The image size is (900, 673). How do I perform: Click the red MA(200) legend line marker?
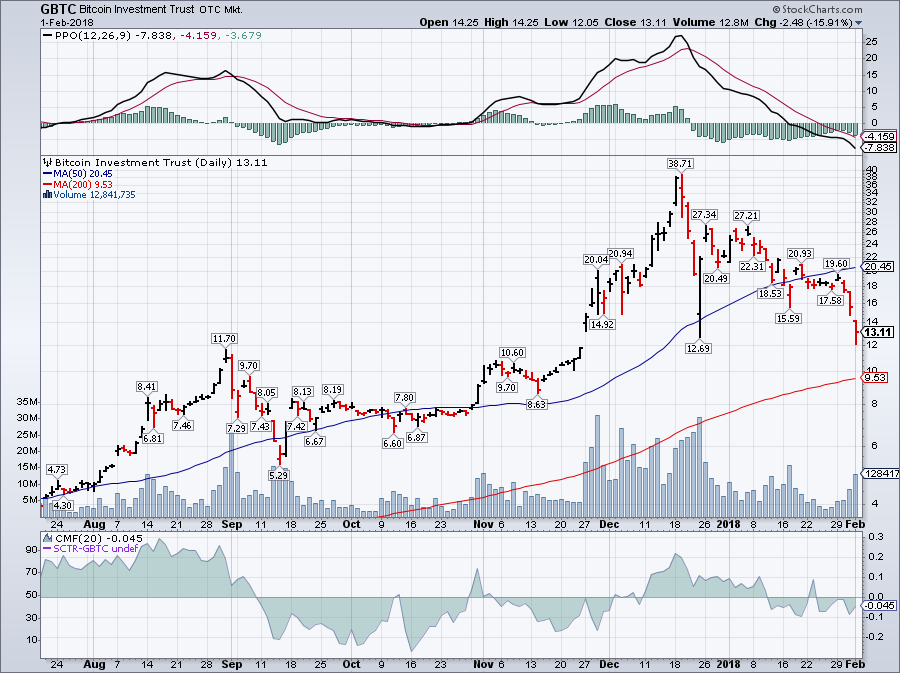[x=45, y=184]
